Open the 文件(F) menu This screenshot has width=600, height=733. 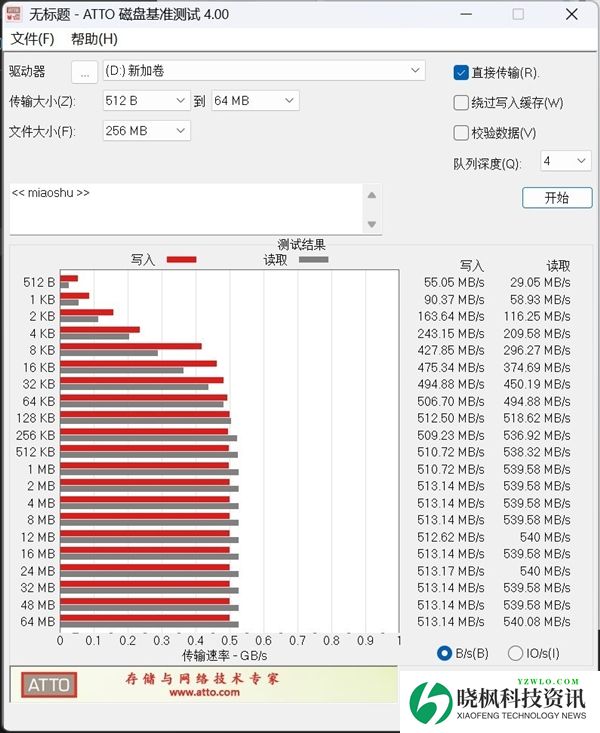32,39
